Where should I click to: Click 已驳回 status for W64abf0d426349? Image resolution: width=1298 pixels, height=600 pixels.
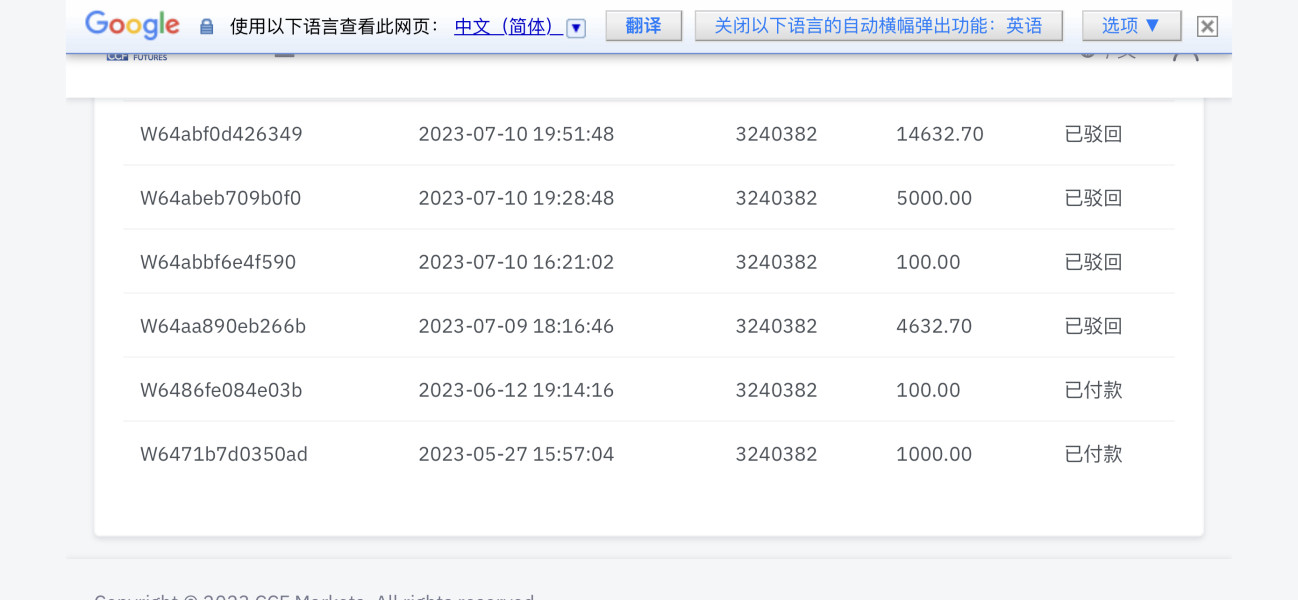(x=1093, y=134)
